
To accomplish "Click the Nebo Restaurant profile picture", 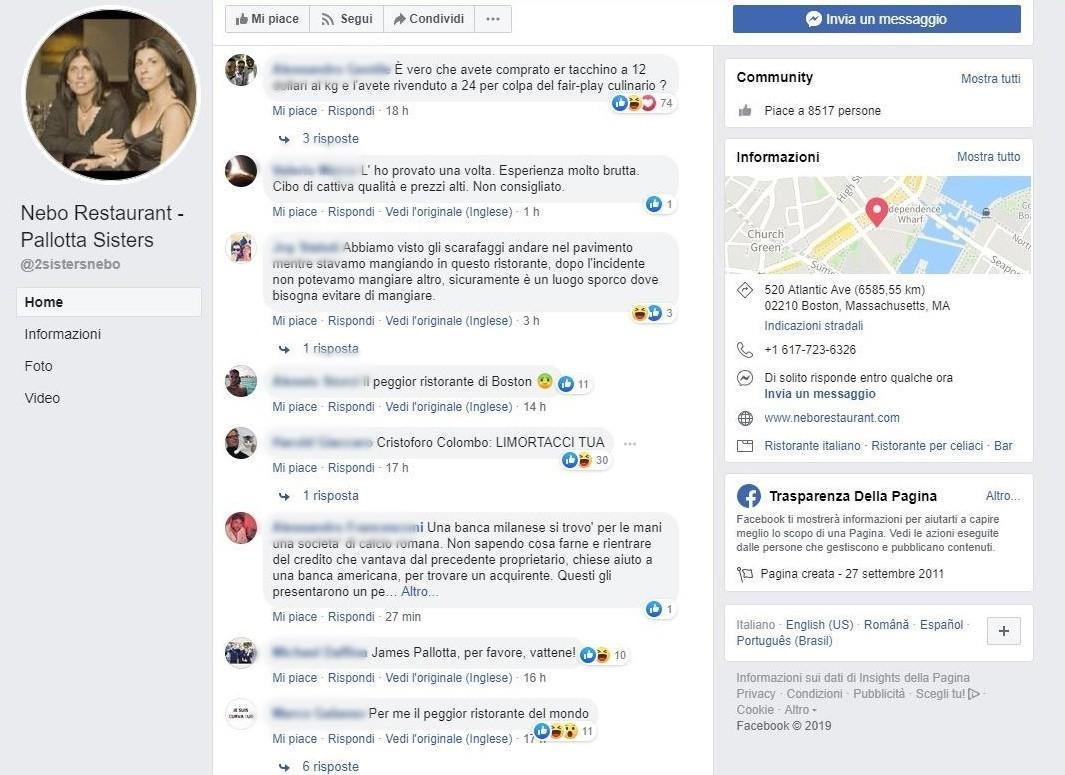I will coord(110,95).
